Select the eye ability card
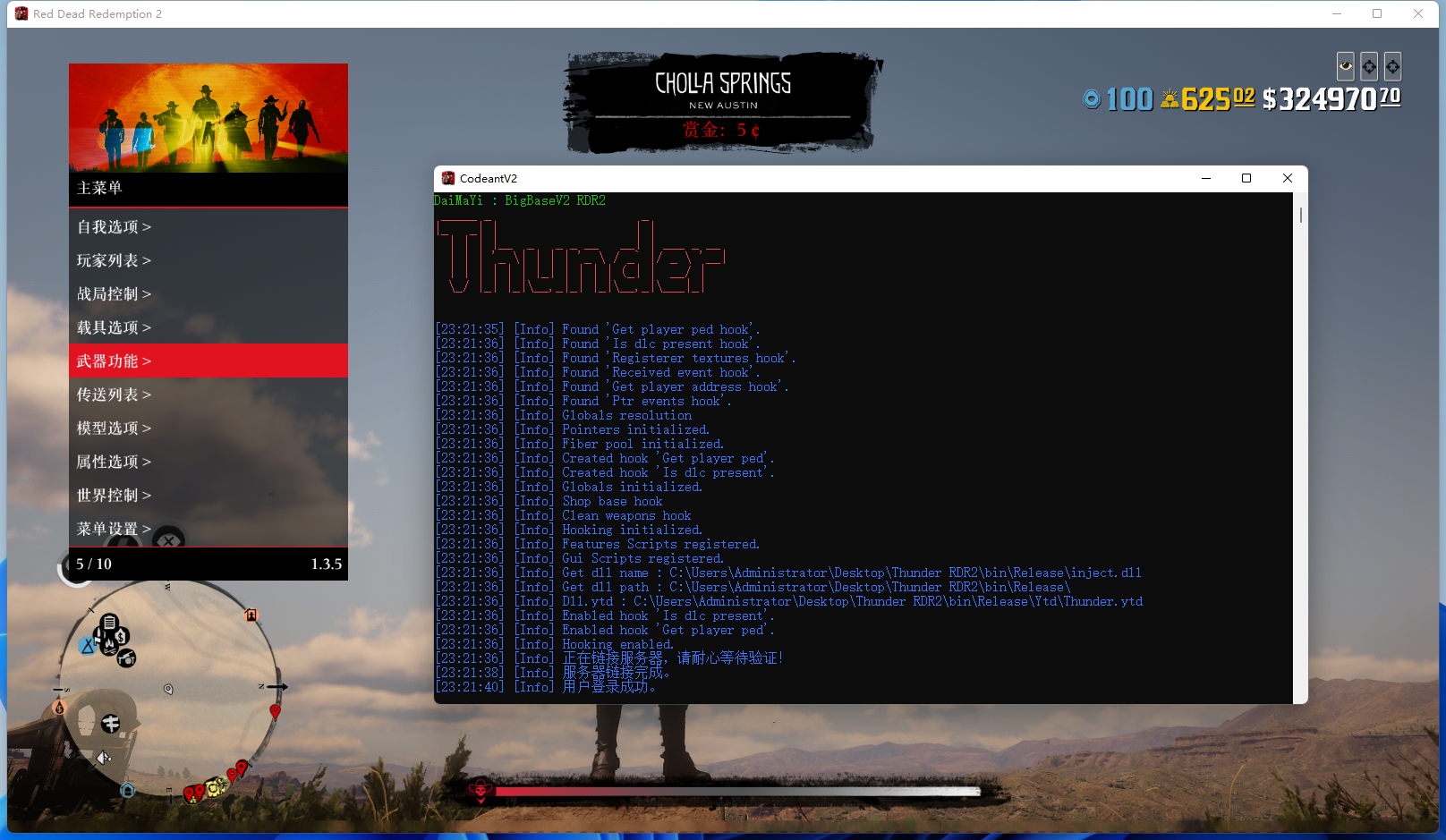Viewport: 1446px width, 840px height. click(x=1345, y=66)
